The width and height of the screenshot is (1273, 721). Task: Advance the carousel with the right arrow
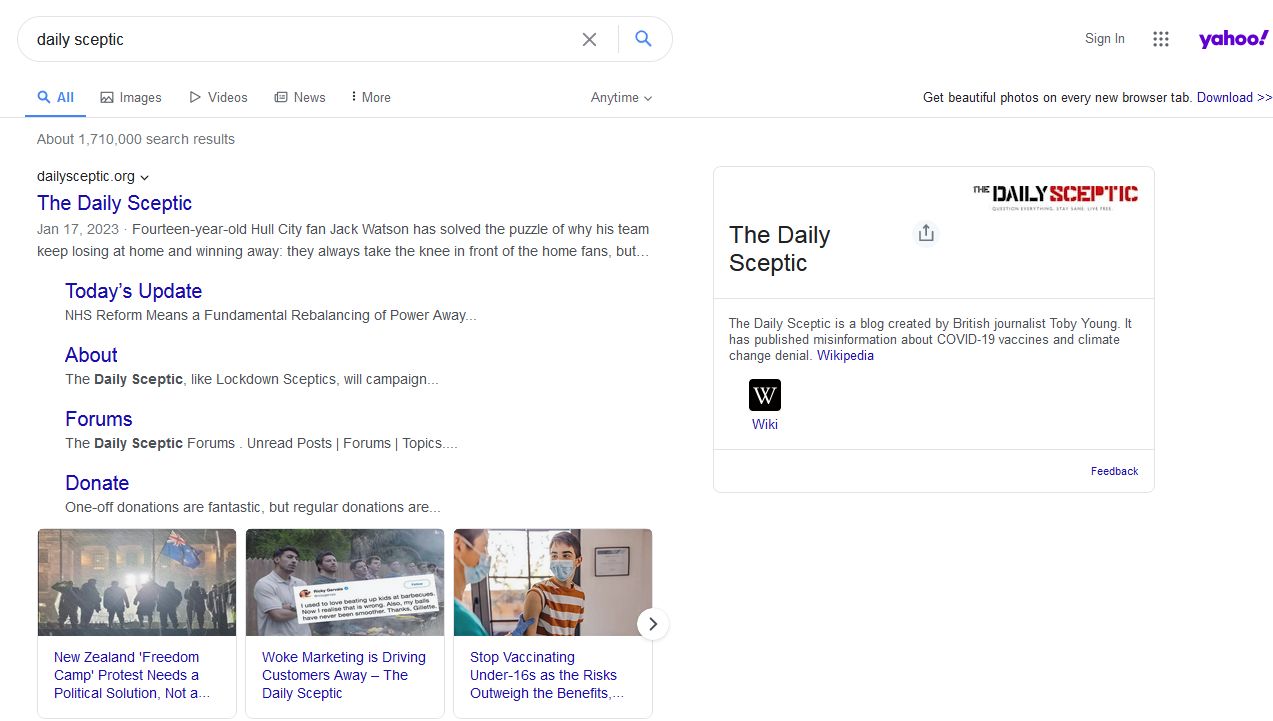tap(653, 624)
